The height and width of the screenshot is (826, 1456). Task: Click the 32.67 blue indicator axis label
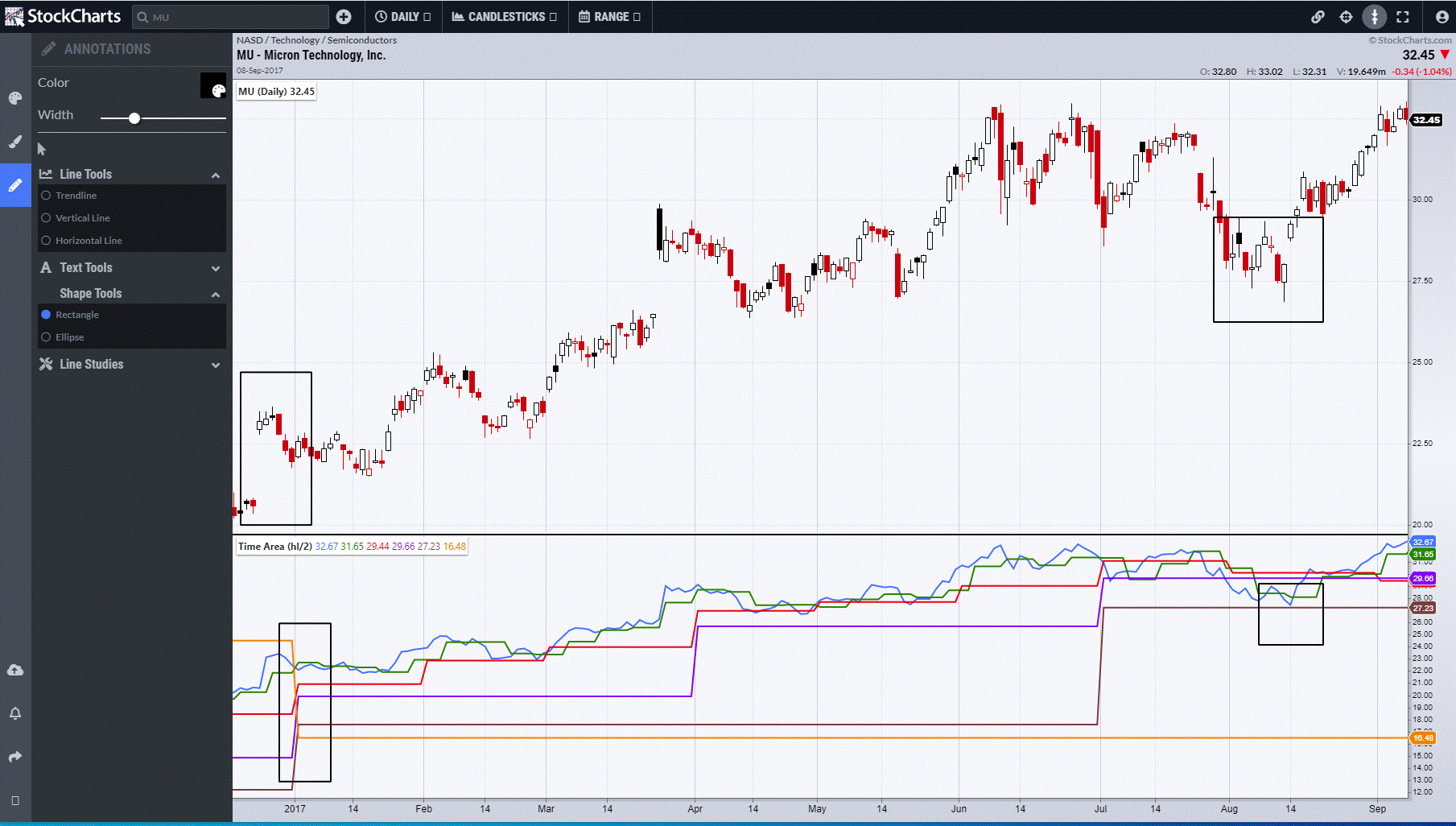[1422, 542]
